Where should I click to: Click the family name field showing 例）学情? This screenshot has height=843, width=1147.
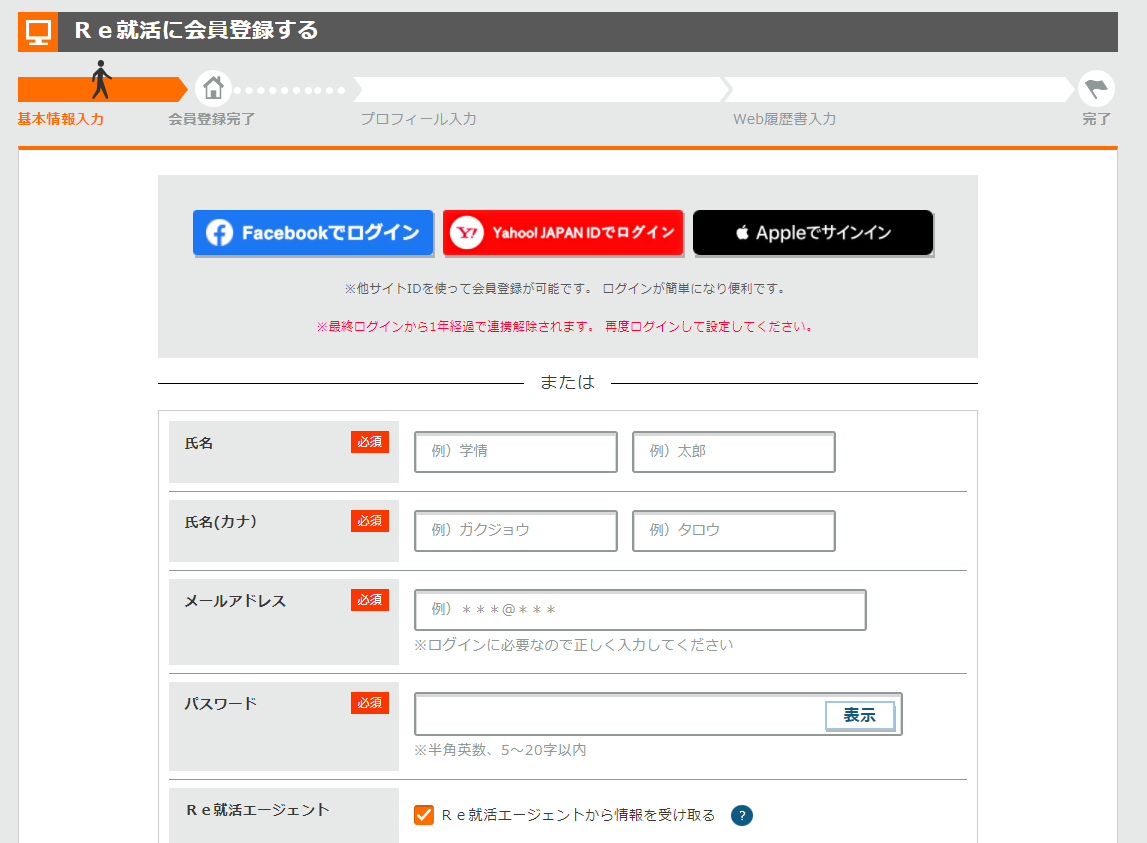coord(515,452)
